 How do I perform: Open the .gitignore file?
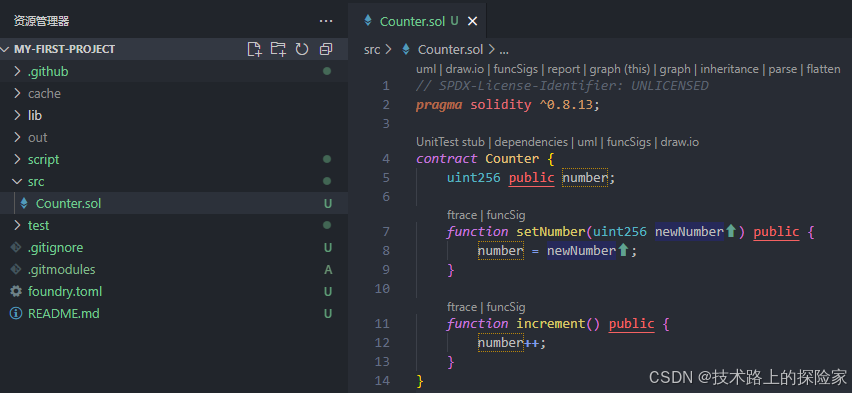[x=55, y=247]
